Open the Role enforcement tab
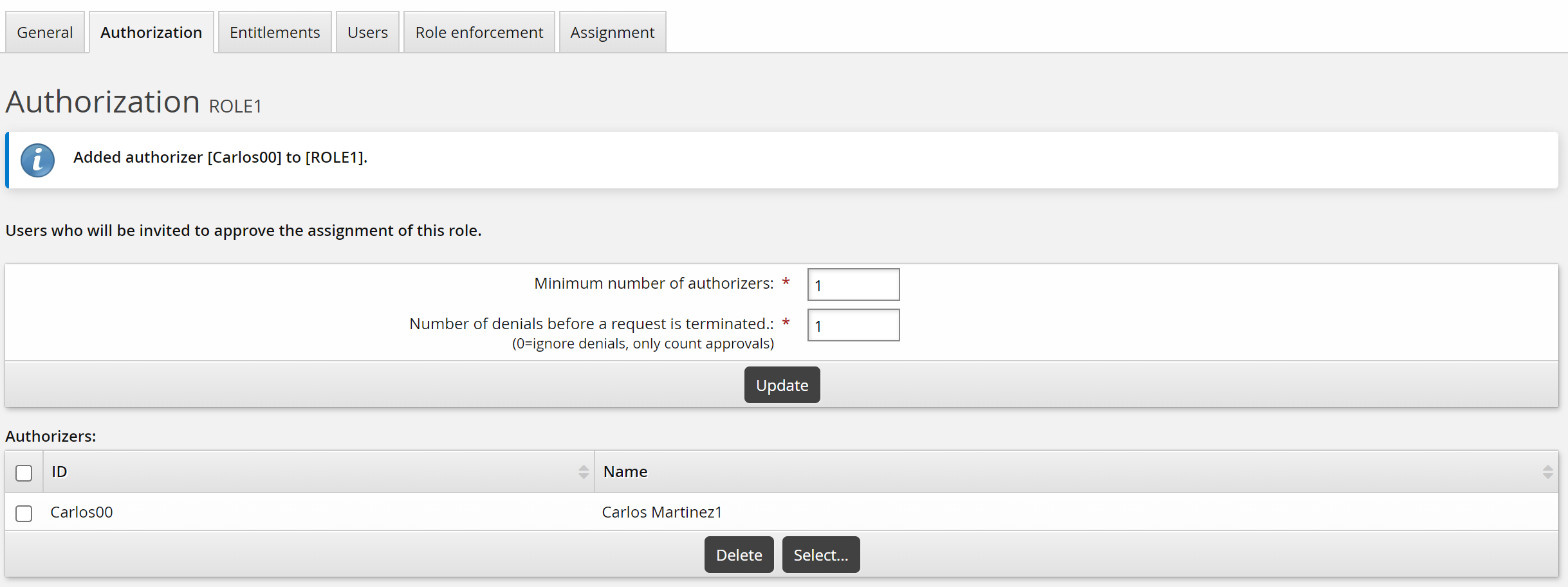This screenshot has height=587, width=1568. [479, 33]
